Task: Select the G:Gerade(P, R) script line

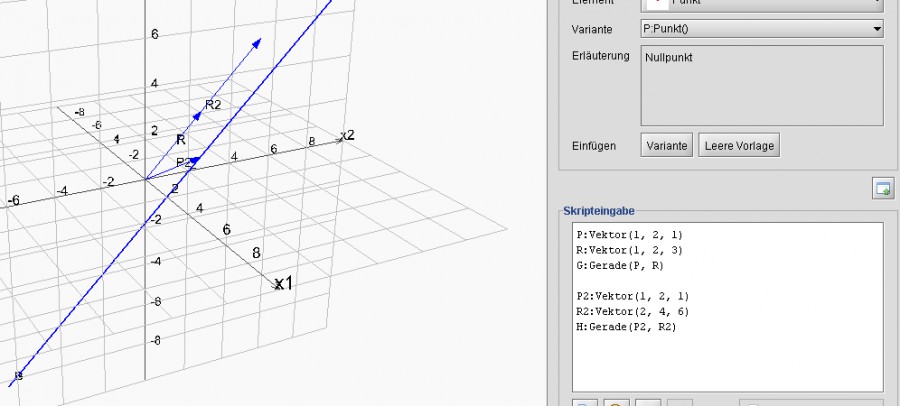Action: [619, 265]
